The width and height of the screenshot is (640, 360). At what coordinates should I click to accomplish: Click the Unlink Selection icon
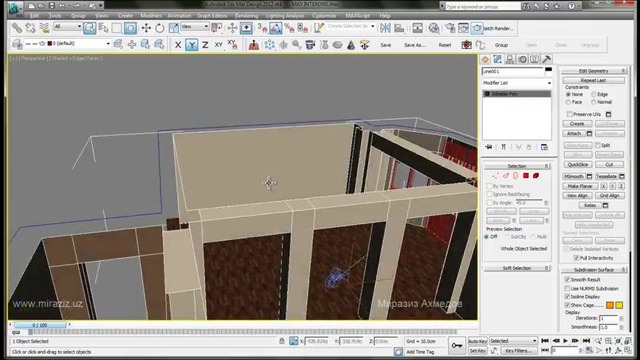click(x=31, y=28)
